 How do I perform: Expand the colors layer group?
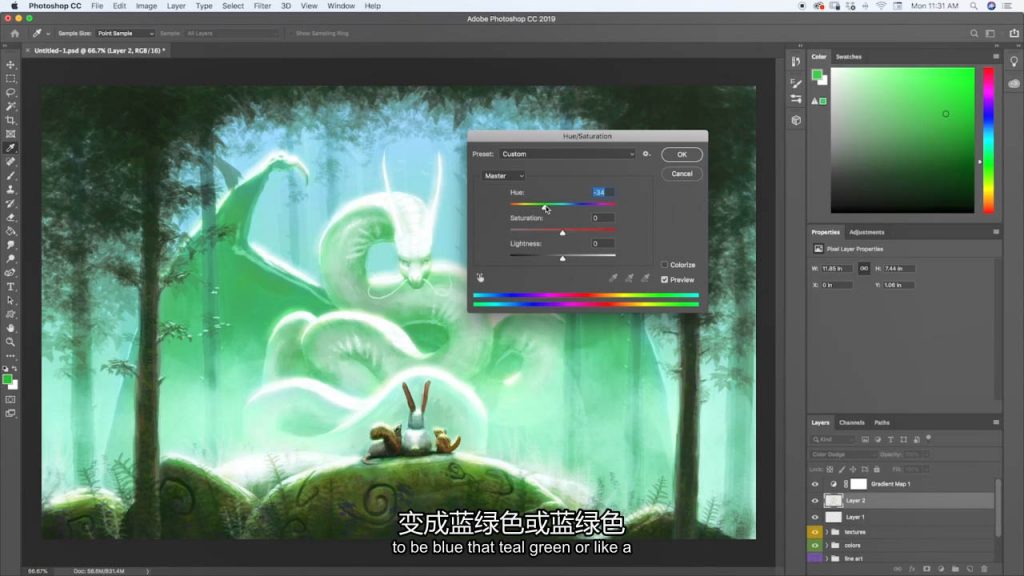click(x=826, y=545)
